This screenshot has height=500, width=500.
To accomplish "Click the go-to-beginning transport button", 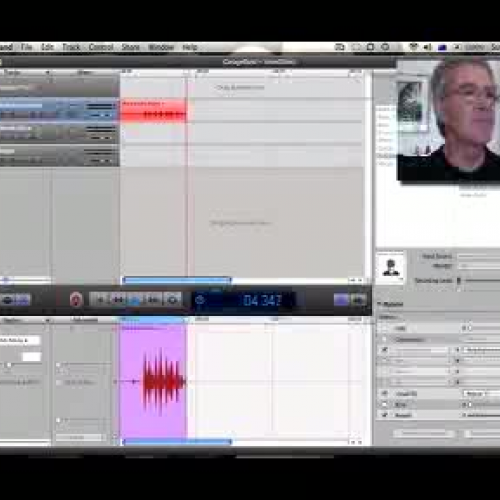I will tap(99, 300).
